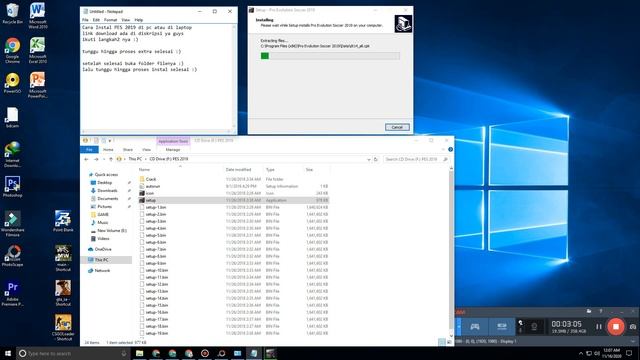
Task: Open the Action Center notification icon
Action: (x=629, y=353)
